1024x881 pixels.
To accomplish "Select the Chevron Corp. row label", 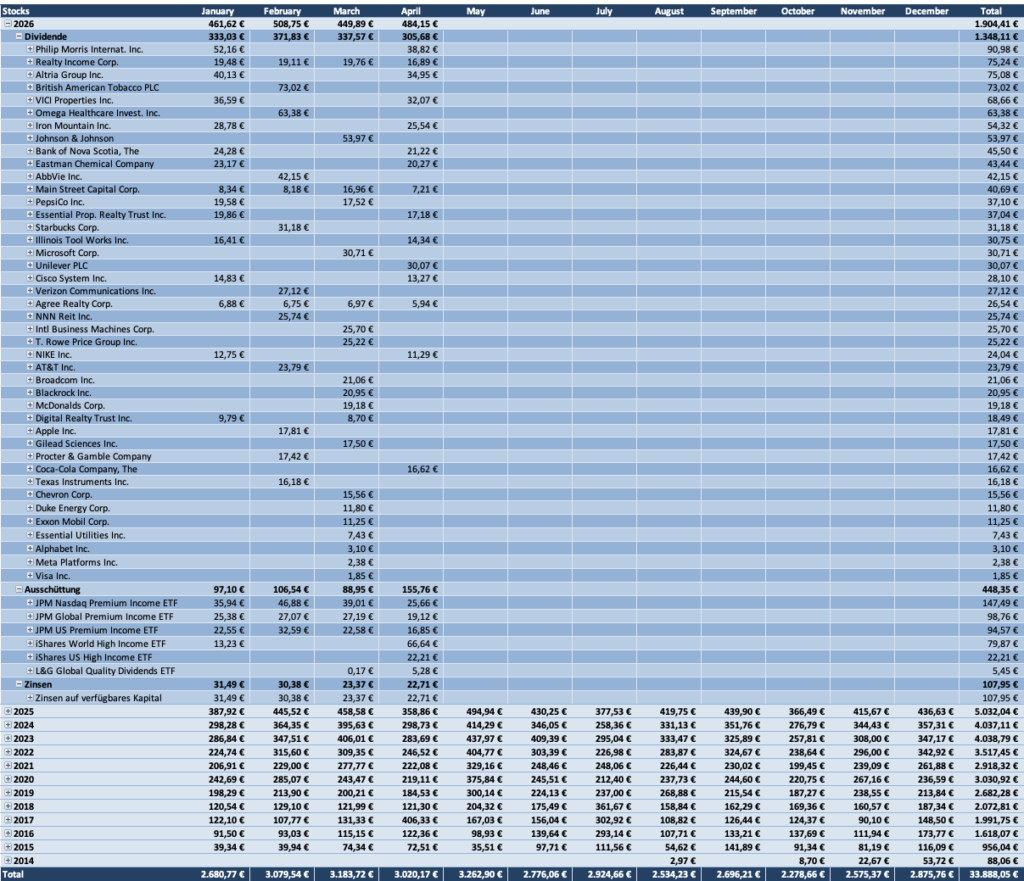I will coord(63,494).
